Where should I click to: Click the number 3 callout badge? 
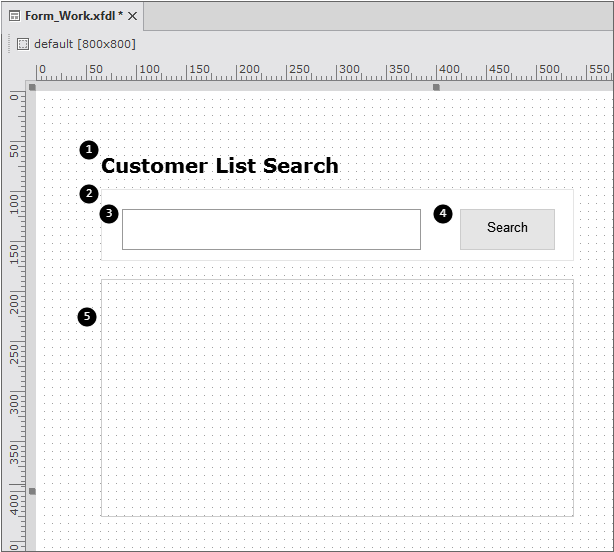[x=109, y=213]
